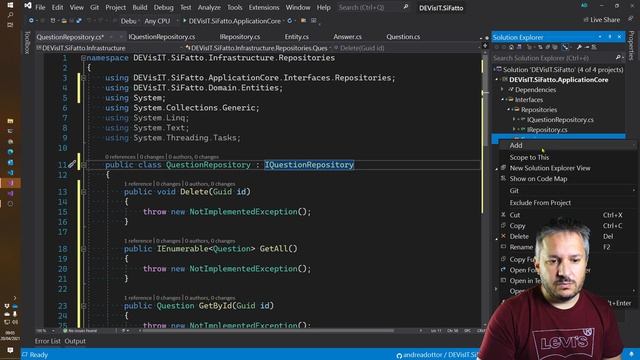
Task: Select the Solution 'DEVisIT.SiFatto' root node
Action: pos(563,69)
